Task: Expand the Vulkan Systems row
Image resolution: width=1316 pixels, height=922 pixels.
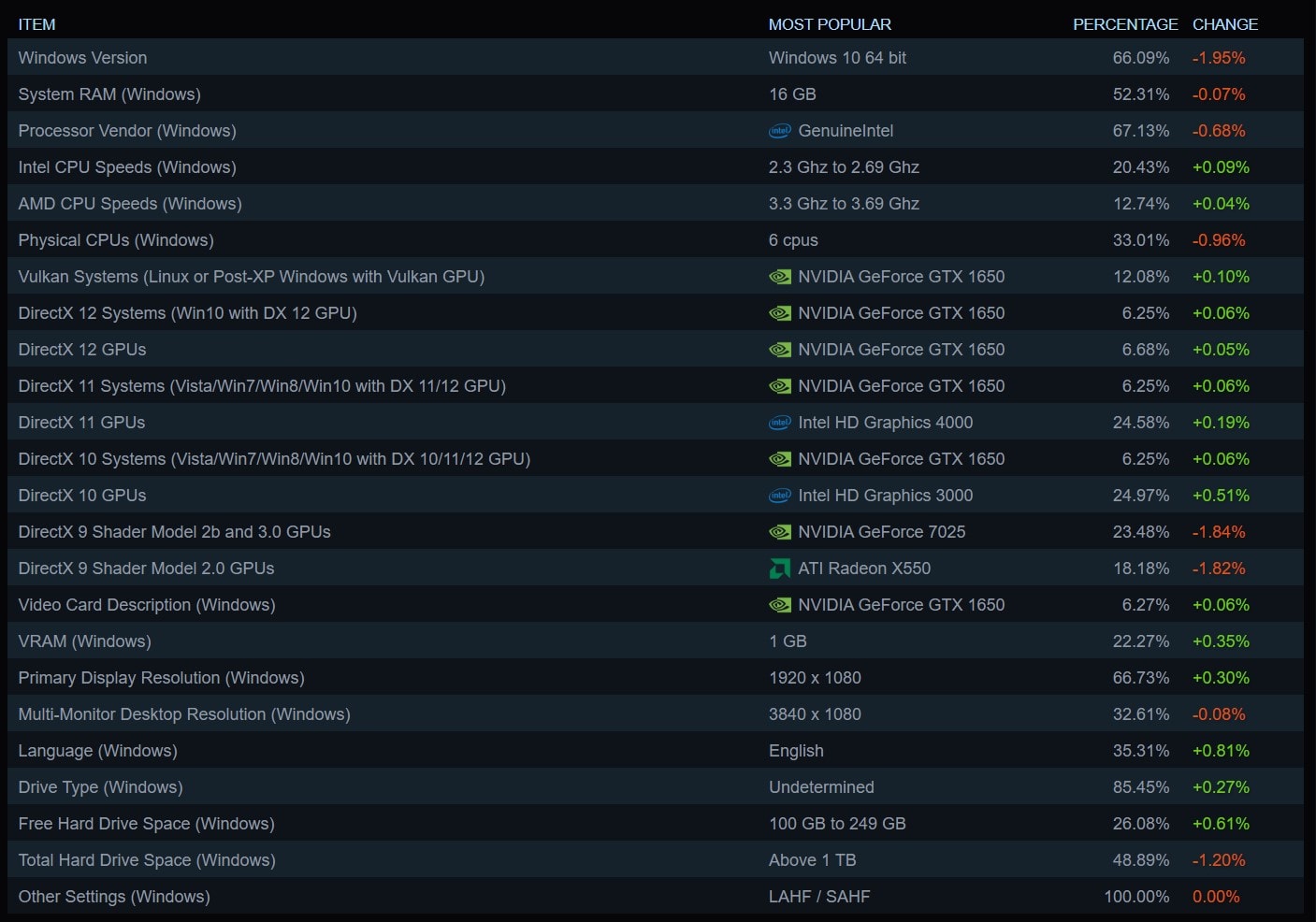Action: [656, 276]
